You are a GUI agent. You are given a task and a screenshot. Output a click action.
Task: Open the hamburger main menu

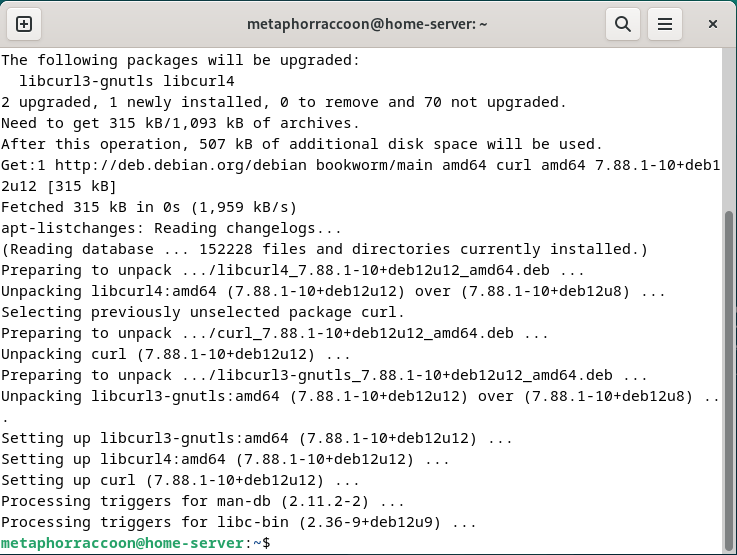point(665,24)
